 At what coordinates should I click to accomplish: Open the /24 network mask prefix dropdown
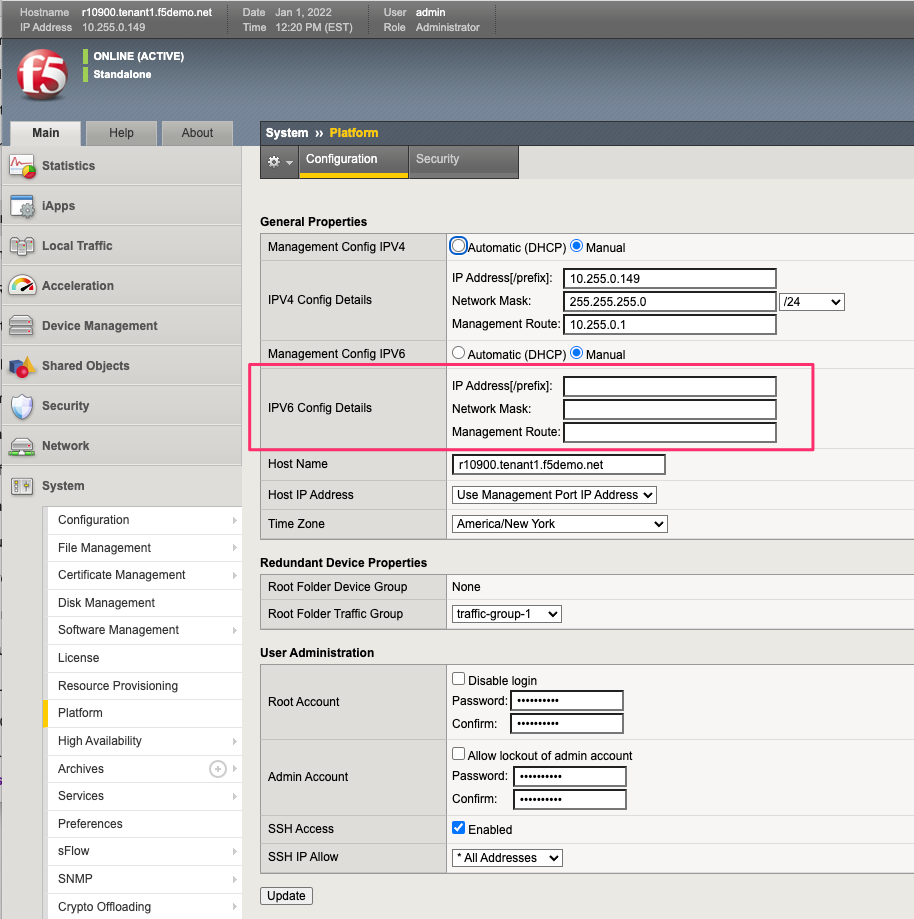click(x=812, y=302)
